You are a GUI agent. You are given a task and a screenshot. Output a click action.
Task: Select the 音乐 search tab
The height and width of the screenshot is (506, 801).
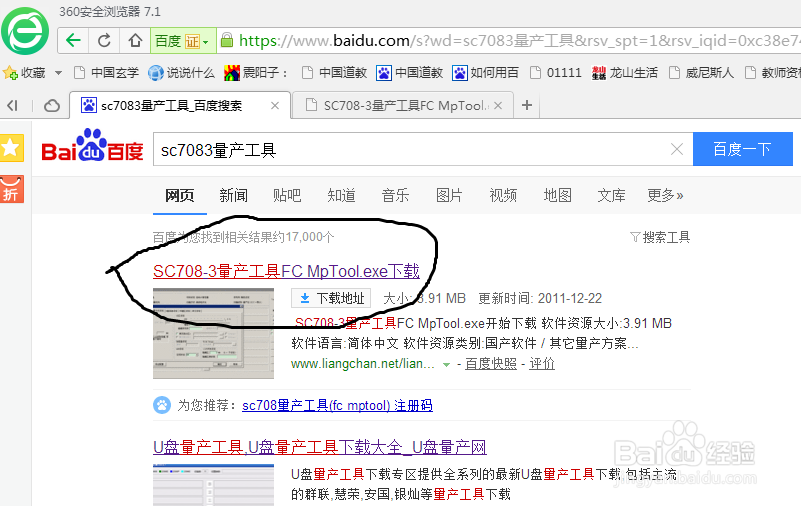395,195
